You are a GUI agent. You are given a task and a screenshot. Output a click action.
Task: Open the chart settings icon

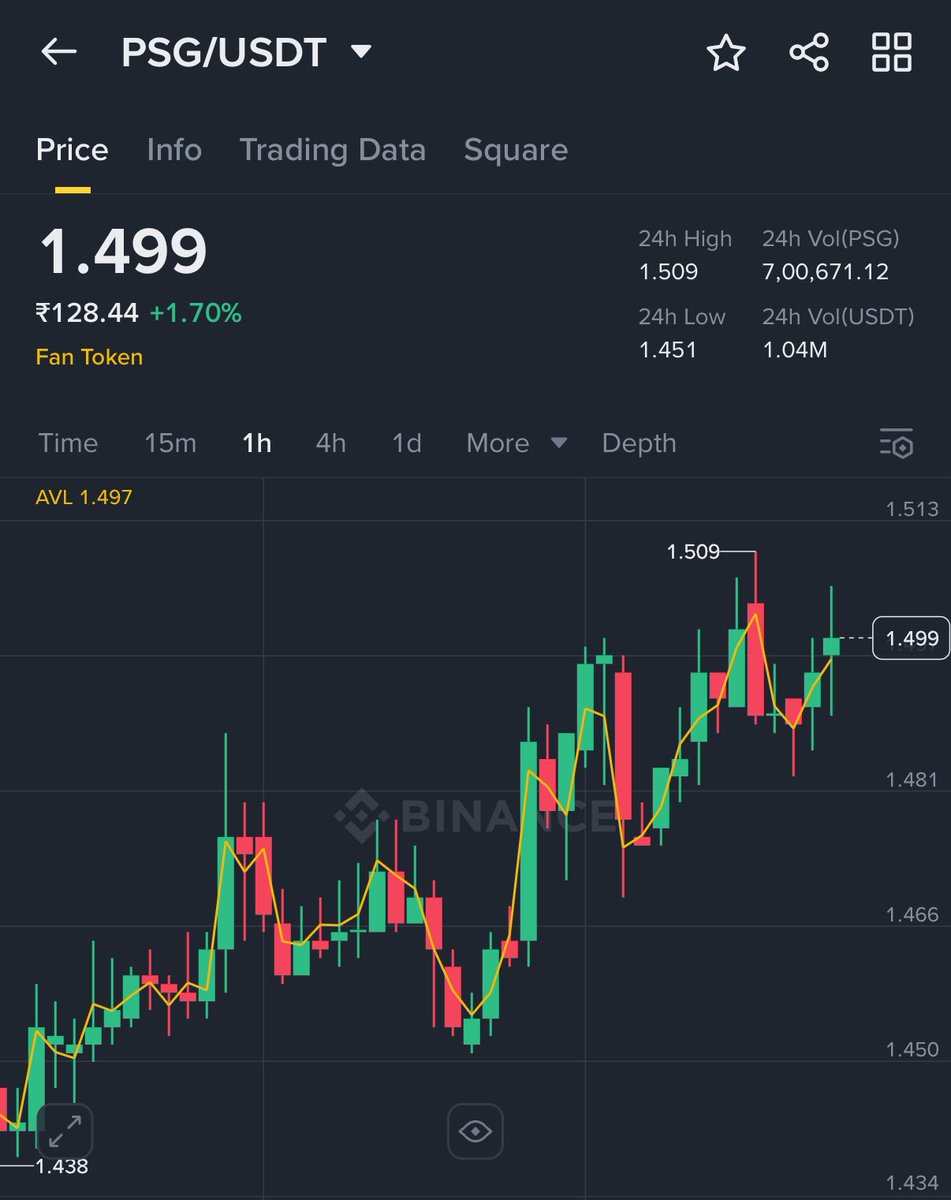tap(896, 443)
